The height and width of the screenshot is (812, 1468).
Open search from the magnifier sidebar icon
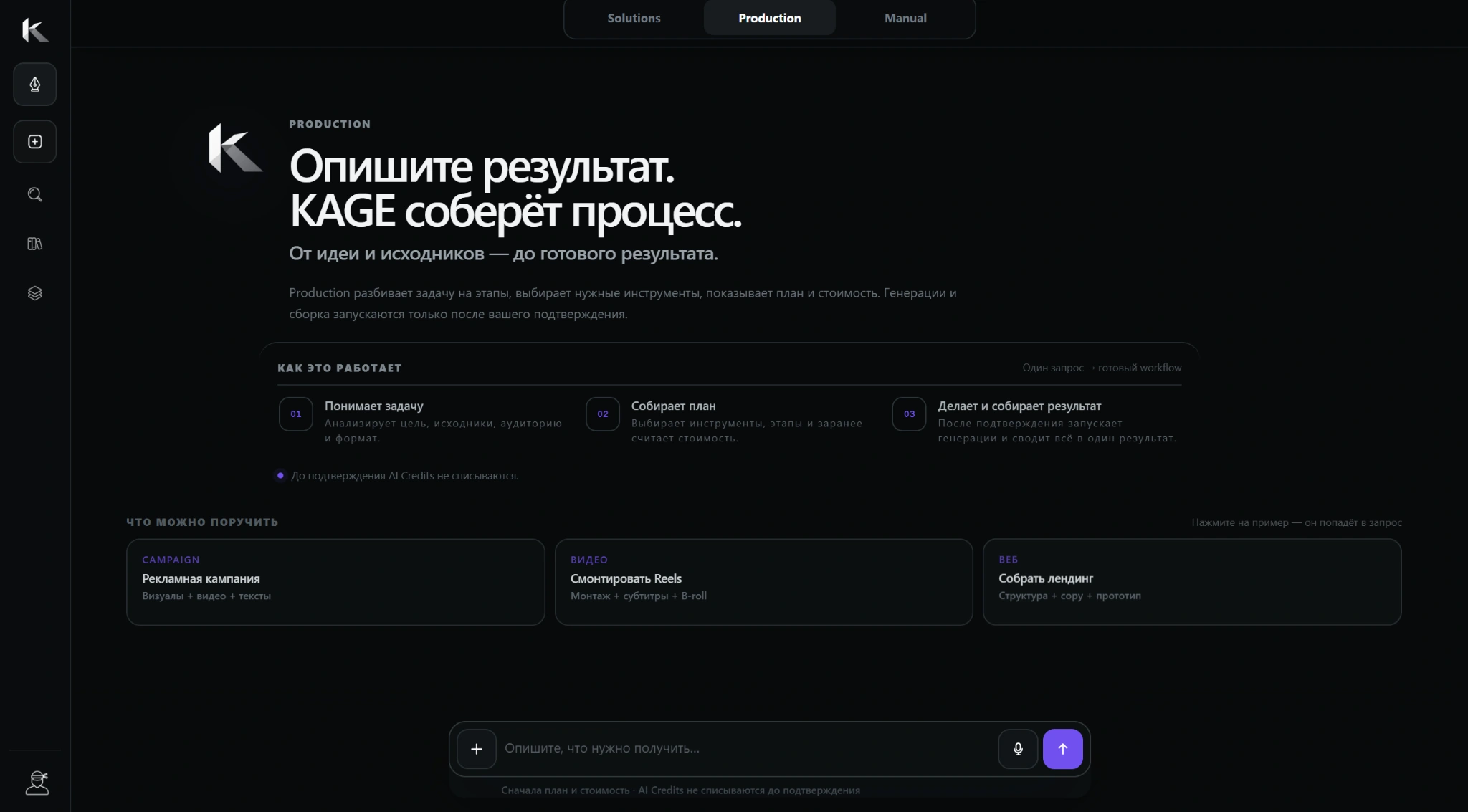click(35, 194)
